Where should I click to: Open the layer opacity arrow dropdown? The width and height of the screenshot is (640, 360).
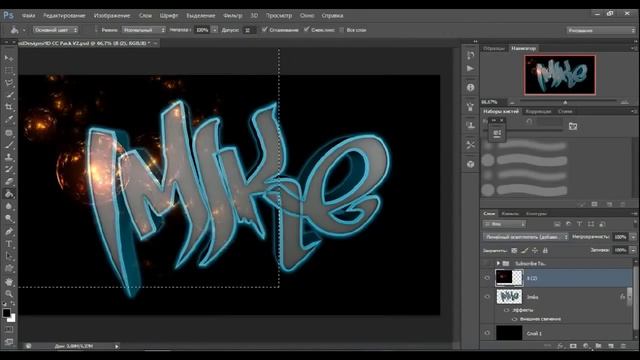633,237
